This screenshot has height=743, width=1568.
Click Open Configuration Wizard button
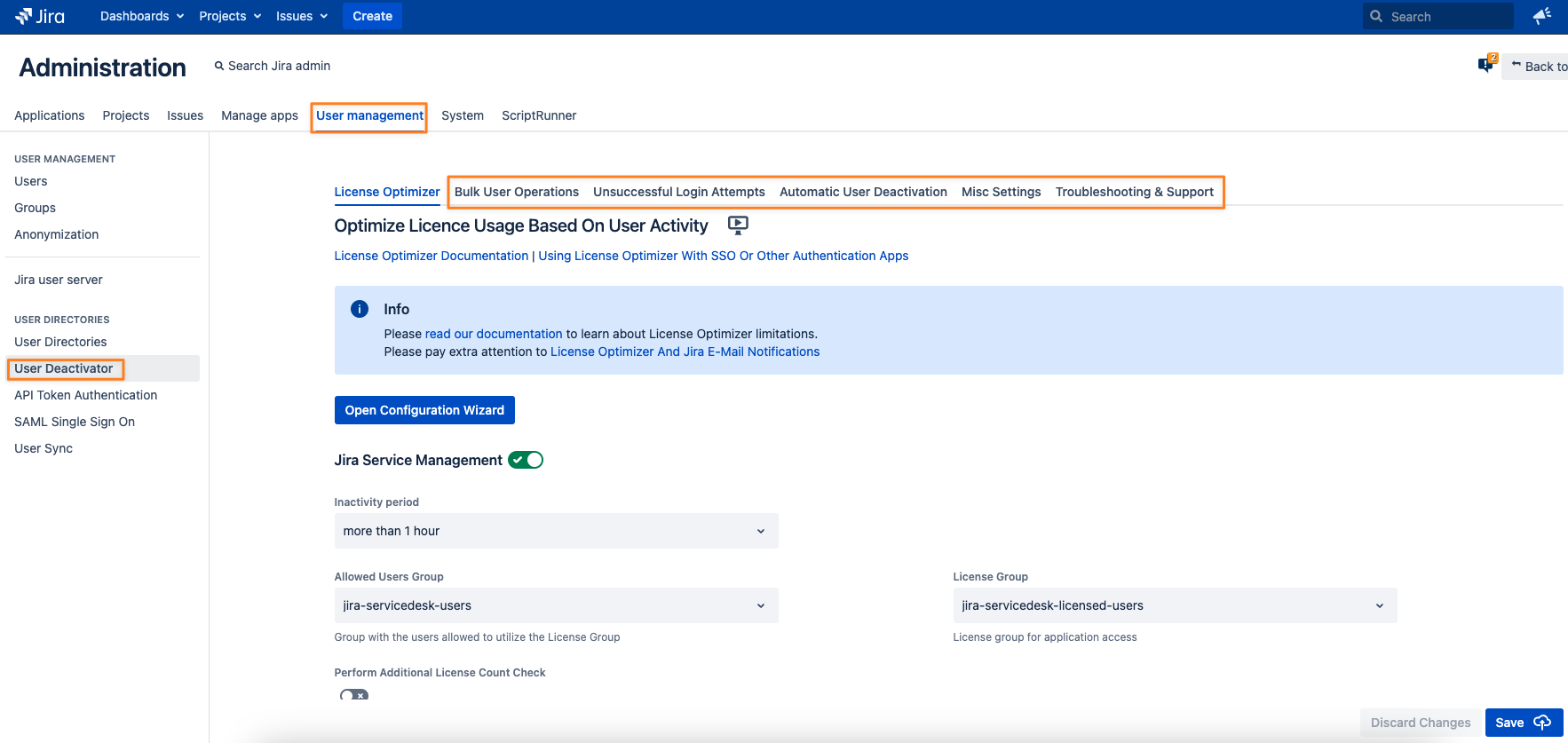pyautogui.click(x=424, y=410)
